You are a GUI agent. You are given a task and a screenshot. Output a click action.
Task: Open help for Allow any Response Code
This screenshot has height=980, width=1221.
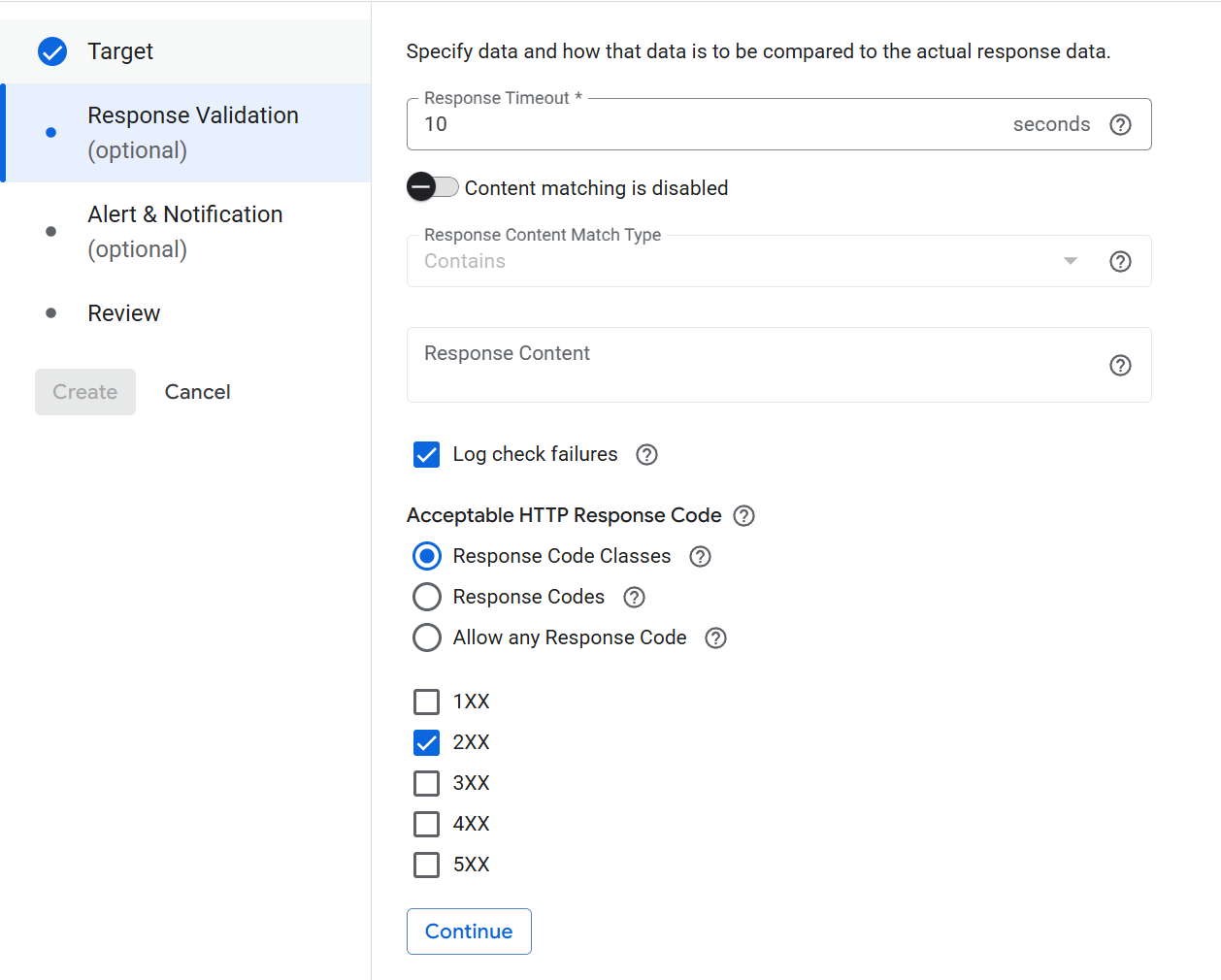click(x=715, y=637)
